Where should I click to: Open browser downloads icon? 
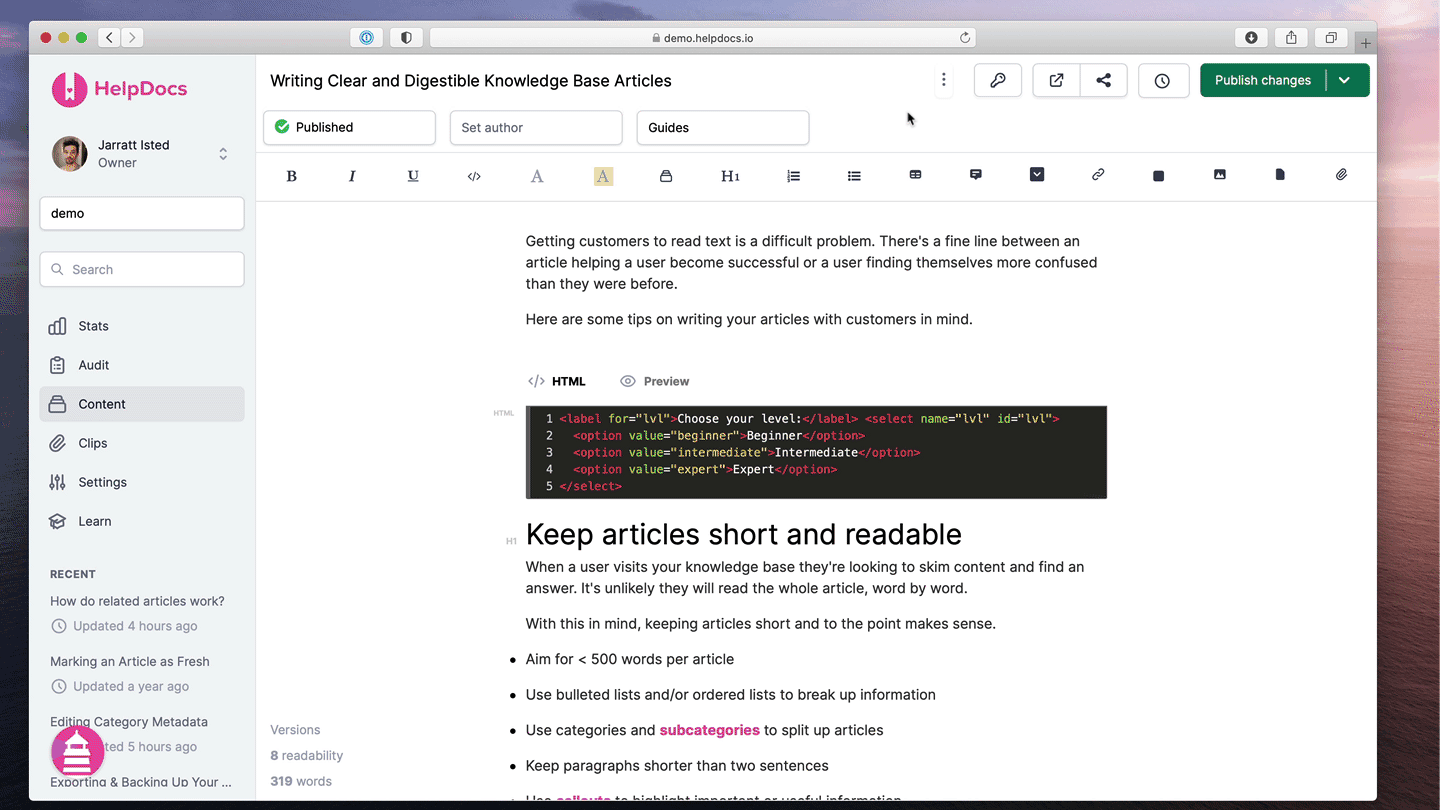pyautogui.click(x=1251, y=38)
